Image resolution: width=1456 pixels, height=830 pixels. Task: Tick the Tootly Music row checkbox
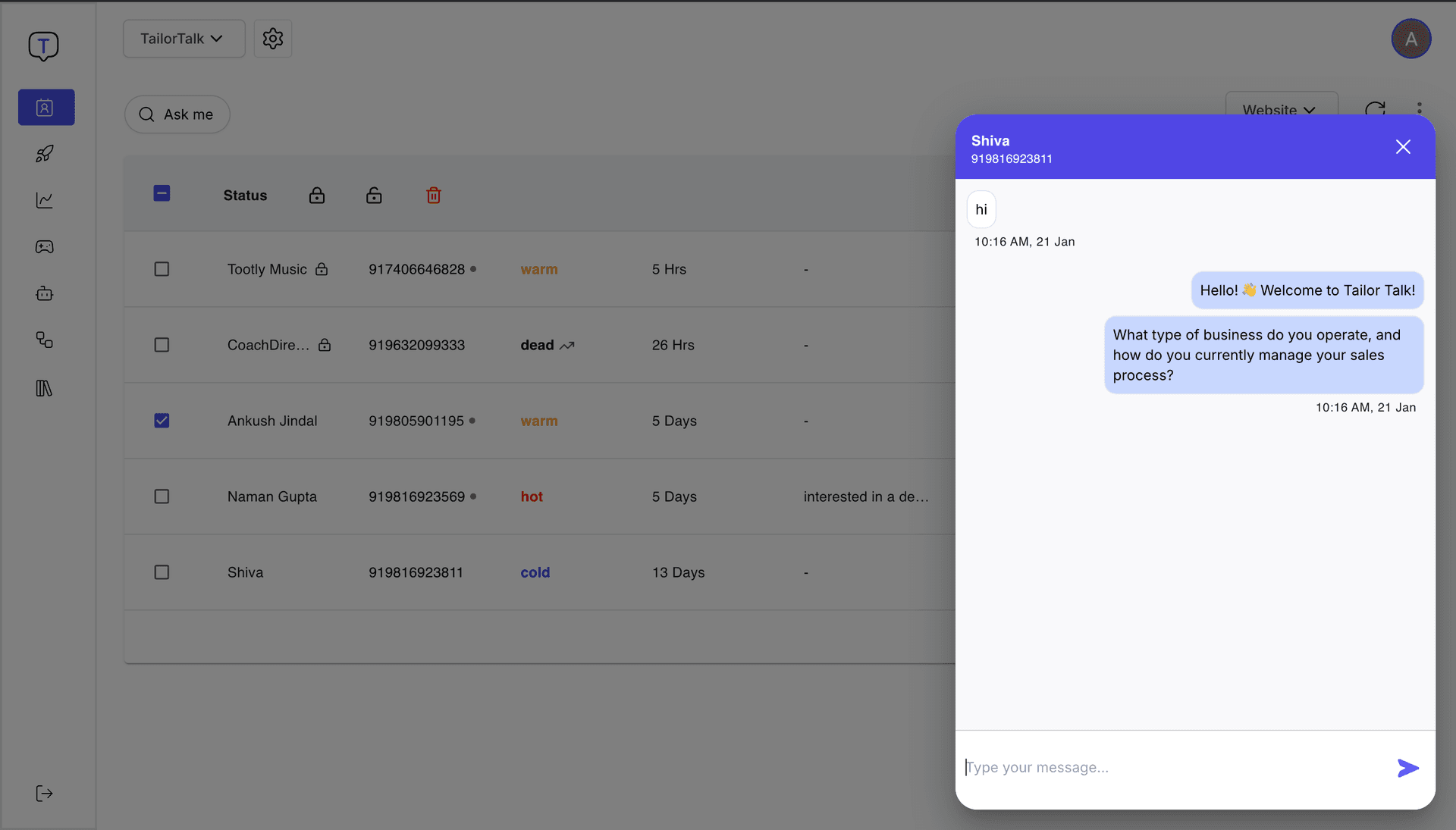click(162, 269)
